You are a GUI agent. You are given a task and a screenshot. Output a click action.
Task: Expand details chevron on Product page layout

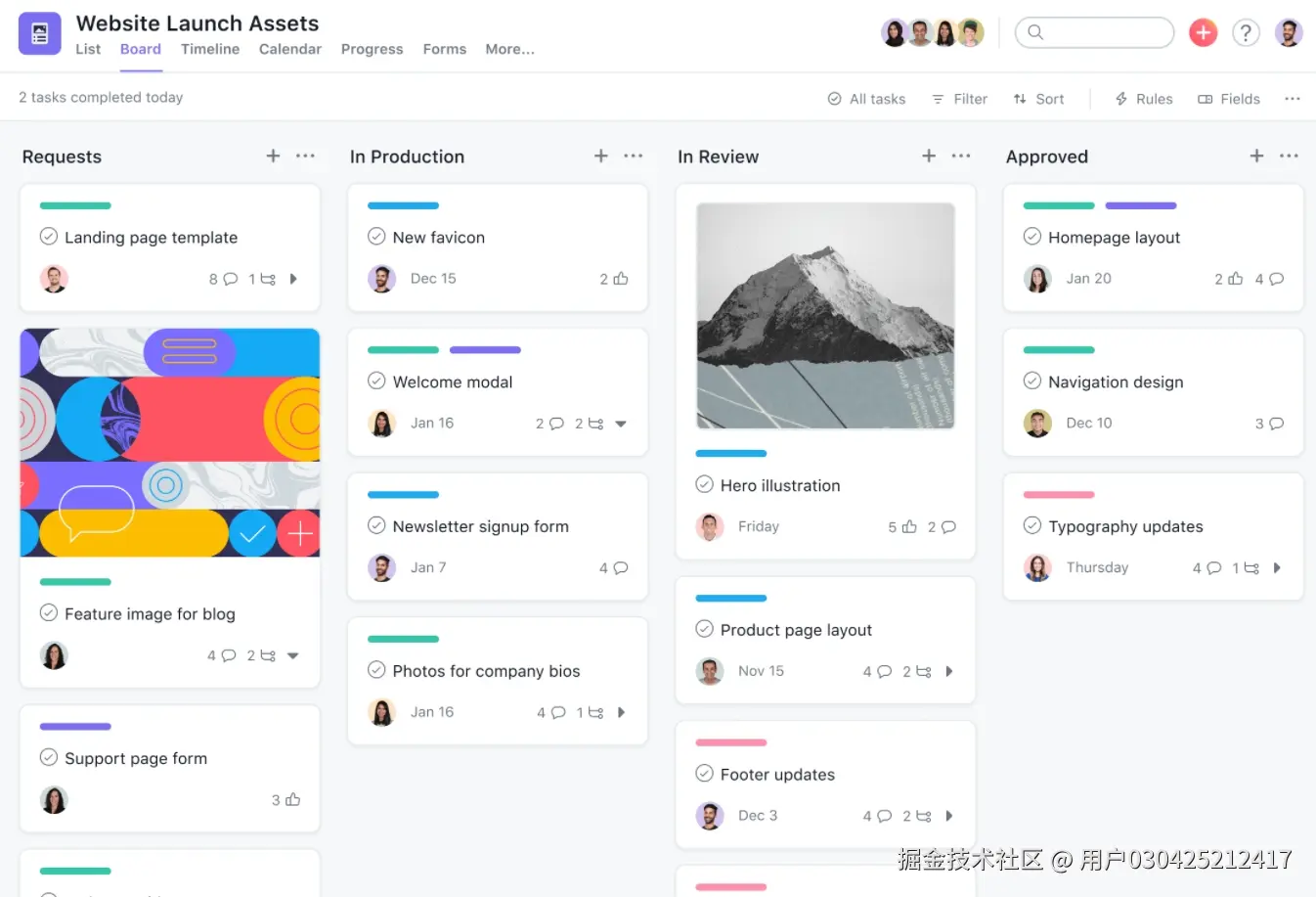click(948, 671)
